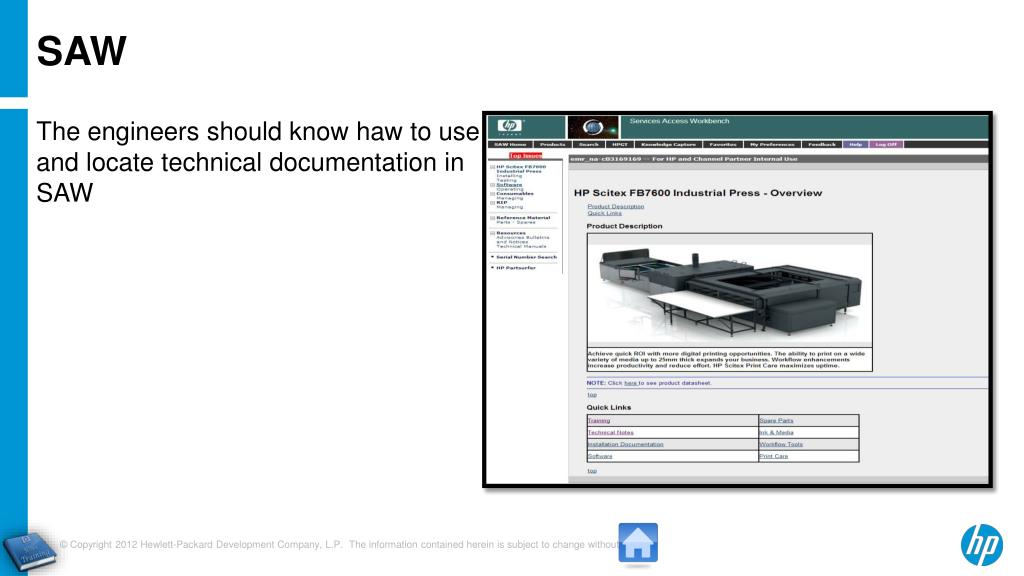Click the 'HP Scitex FB7600 Industrial Press - Overview' heading

coord(698,193)
